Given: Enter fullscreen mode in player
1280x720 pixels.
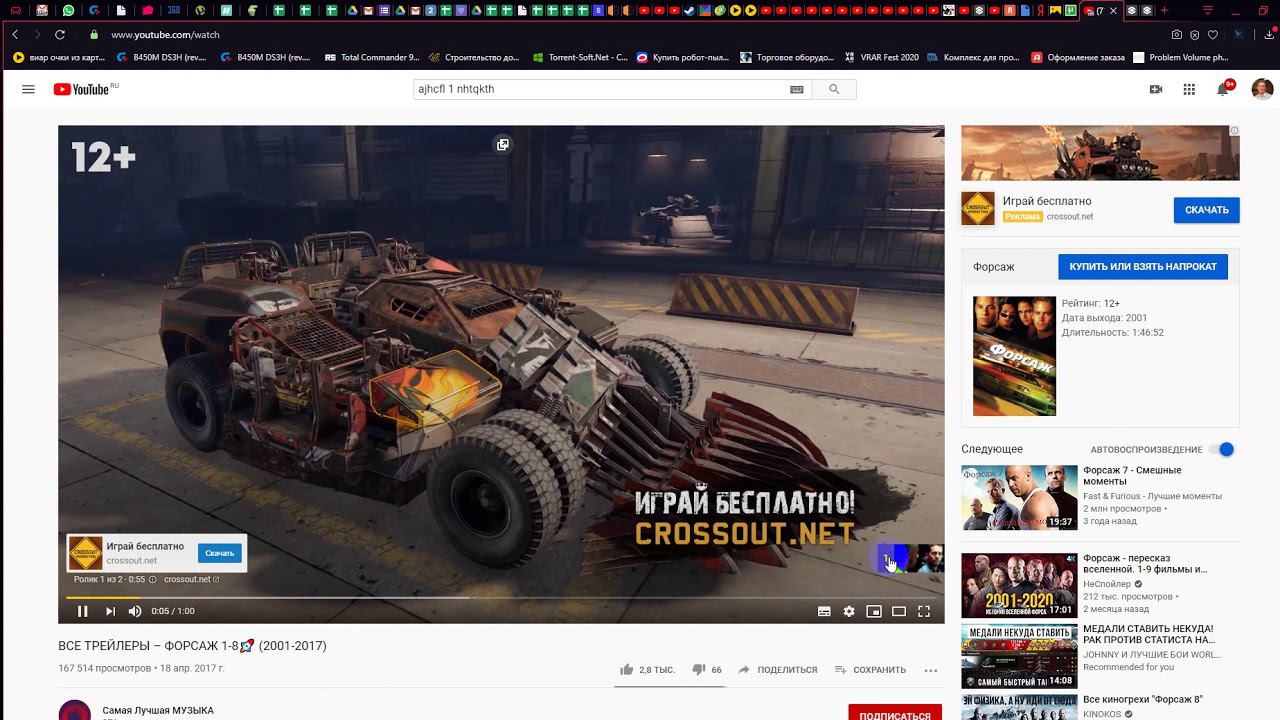Looking at the screenshot, I should pyautogui.click(x=924, y=611).
